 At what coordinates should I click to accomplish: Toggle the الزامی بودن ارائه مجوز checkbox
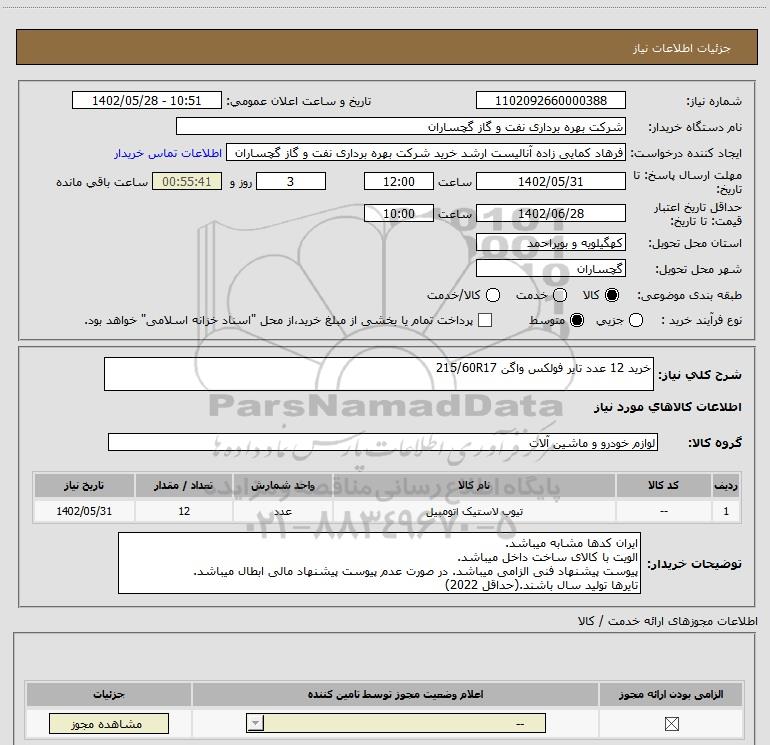(671, 723)
